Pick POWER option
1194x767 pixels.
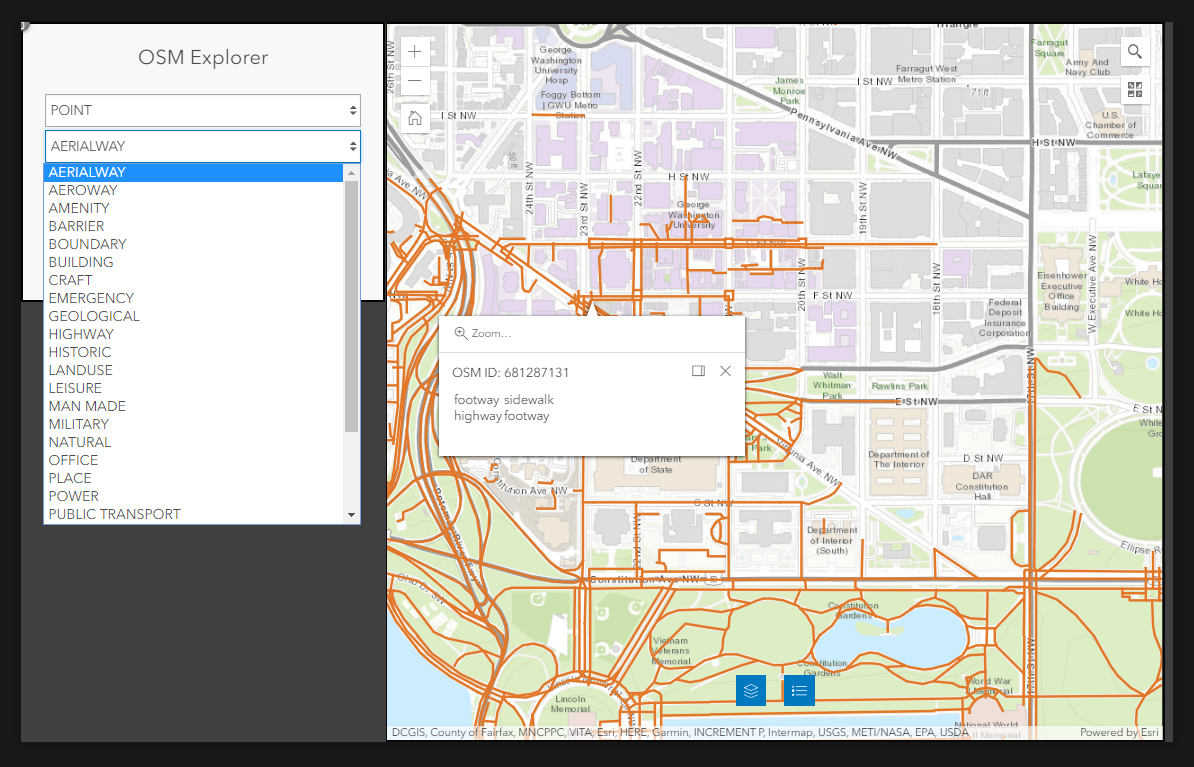coord(193,497)
